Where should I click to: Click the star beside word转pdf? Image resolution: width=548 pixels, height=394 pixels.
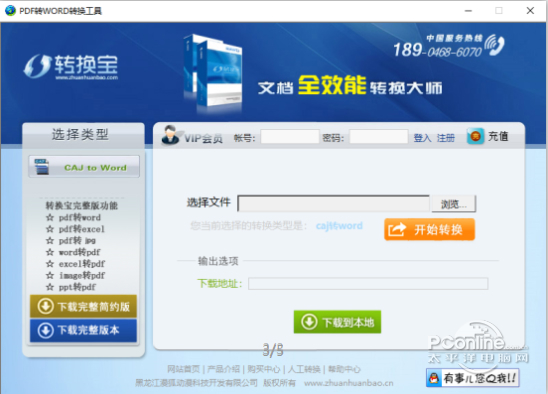pyautogui.click(x=50, y=252)
